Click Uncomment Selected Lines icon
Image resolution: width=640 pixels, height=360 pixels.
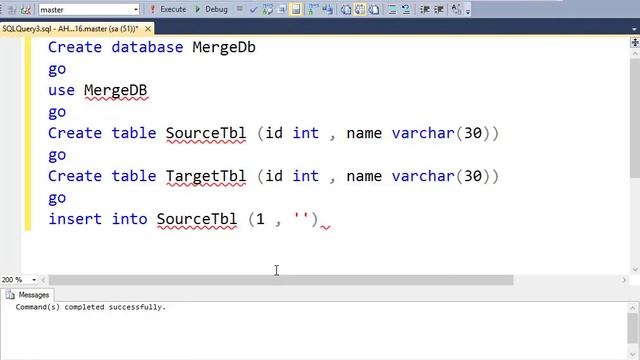pyautogui.click(x=406, y=9)
